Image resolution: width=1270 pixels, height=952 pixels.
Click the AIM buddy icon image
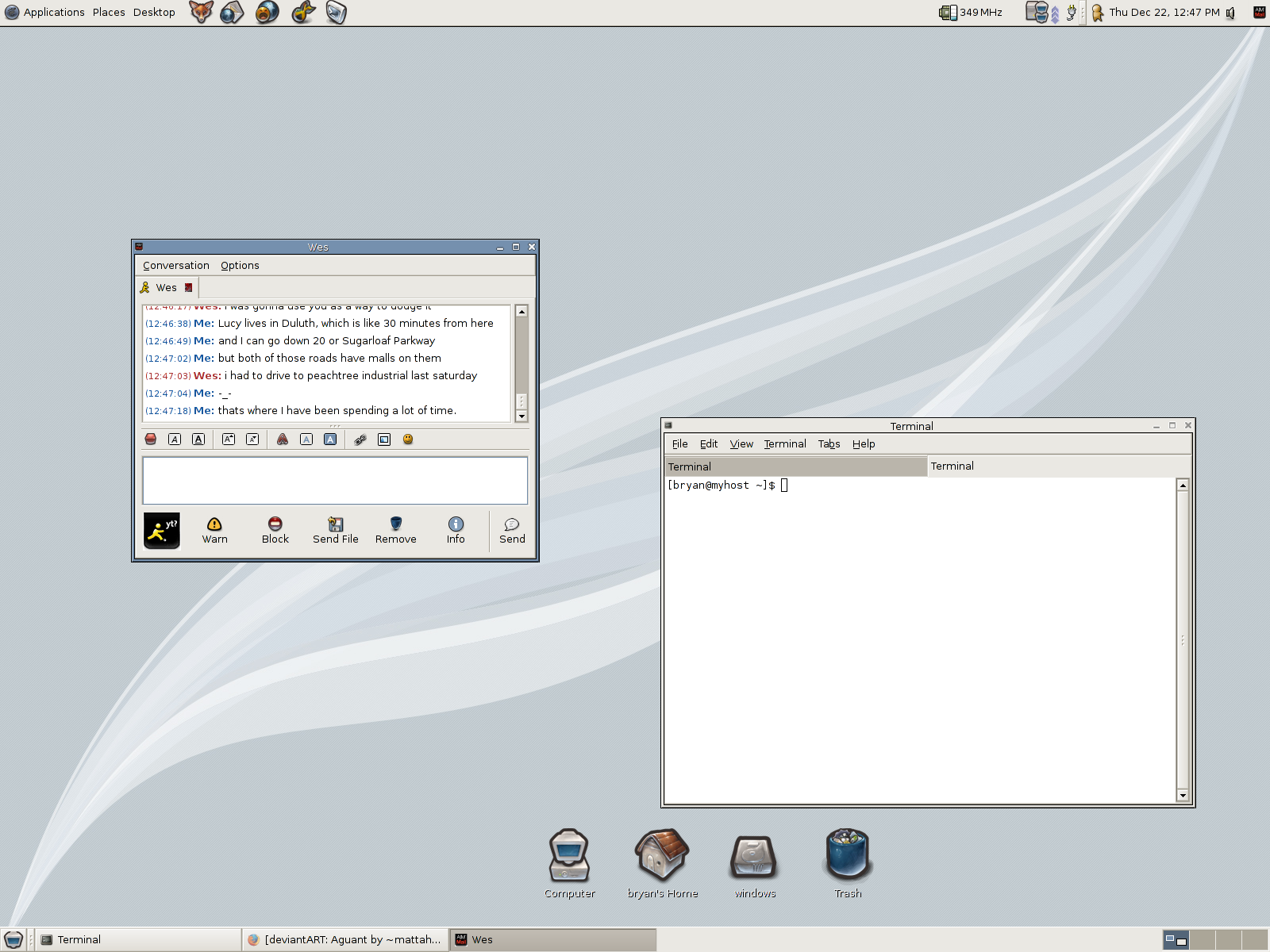tap(162, 531)
